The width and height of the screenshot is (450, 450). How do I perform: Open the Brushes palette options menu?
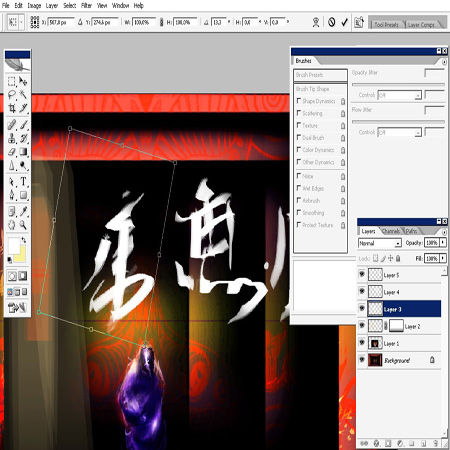click(x=444, y=62)
